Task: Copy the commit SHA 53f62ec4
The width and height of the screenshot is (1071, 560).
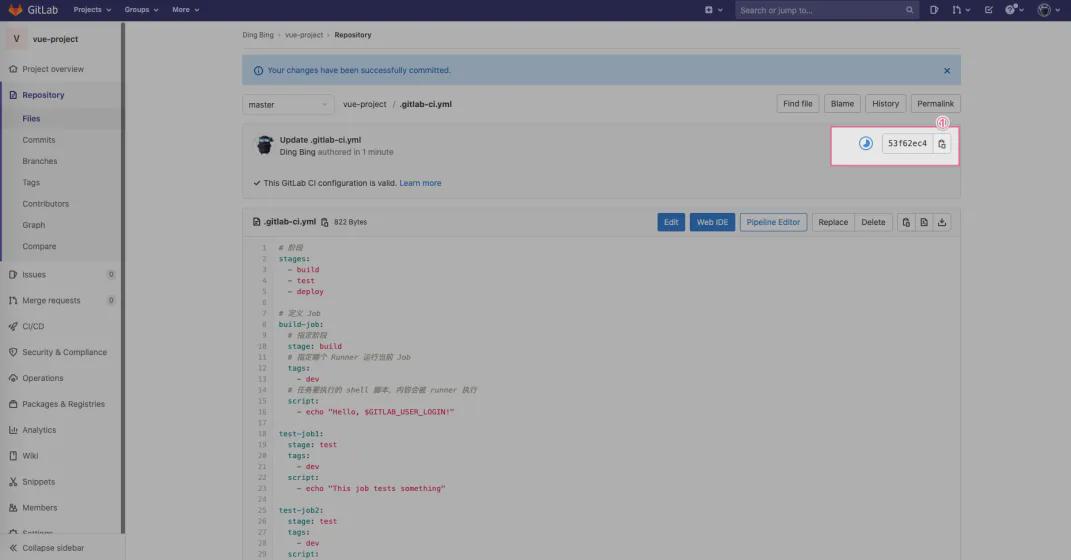Action: [x=942, y=144]
